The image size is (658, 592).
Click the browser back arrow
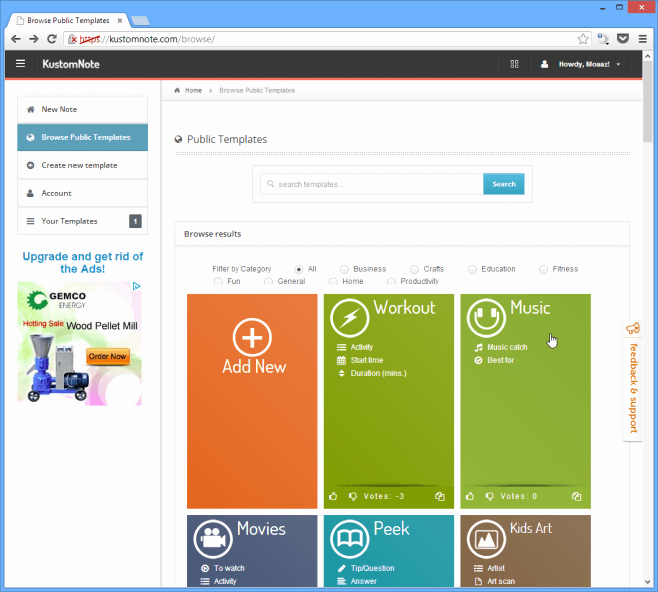[16, 39]
